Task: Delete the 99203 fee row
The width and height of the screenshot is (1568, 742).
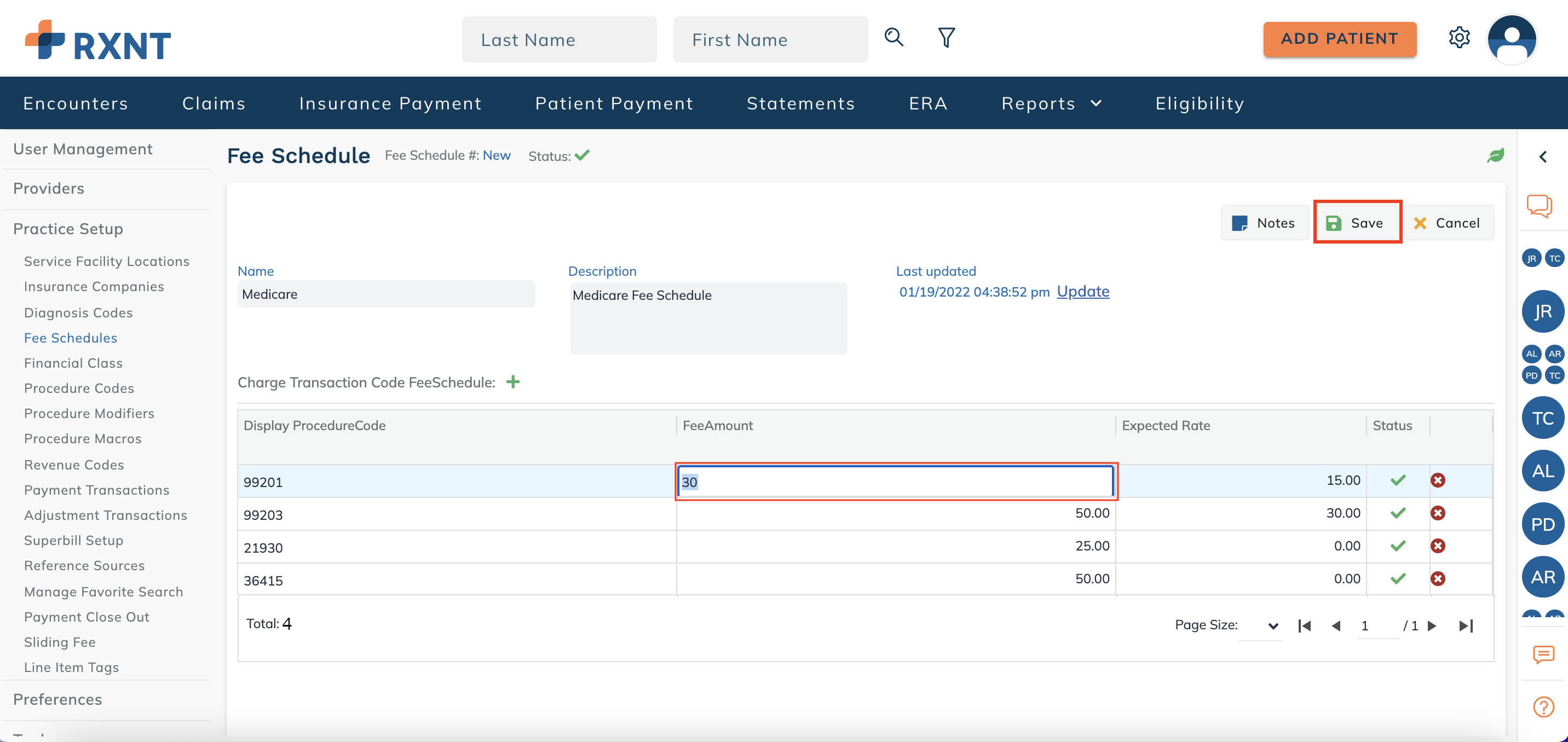Action: click(1438, 513)
